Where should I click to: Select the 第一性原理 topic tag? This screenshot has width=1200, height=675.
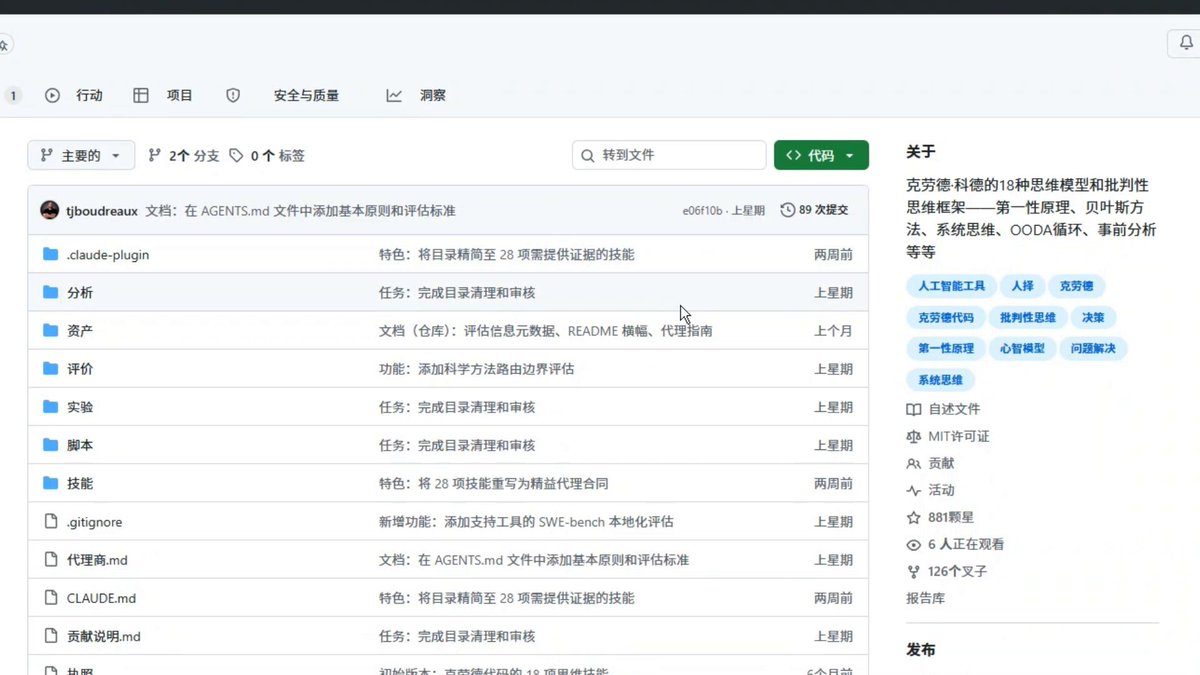click(x=945, y=348)
